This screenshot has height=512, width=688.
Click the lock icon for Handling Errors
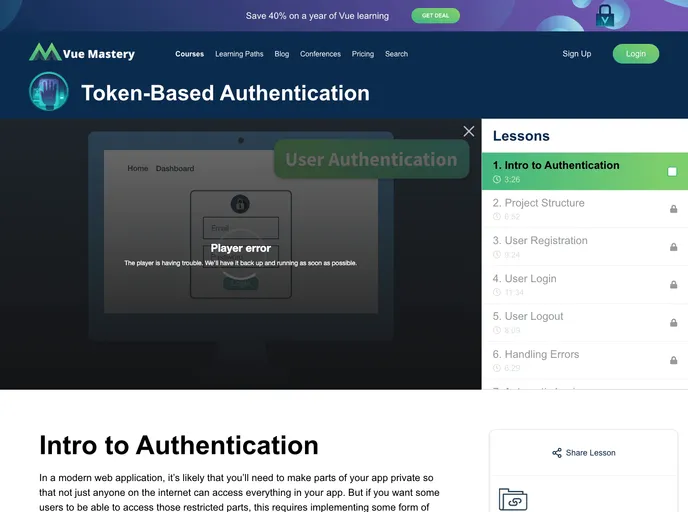click(x=674, y=360)
